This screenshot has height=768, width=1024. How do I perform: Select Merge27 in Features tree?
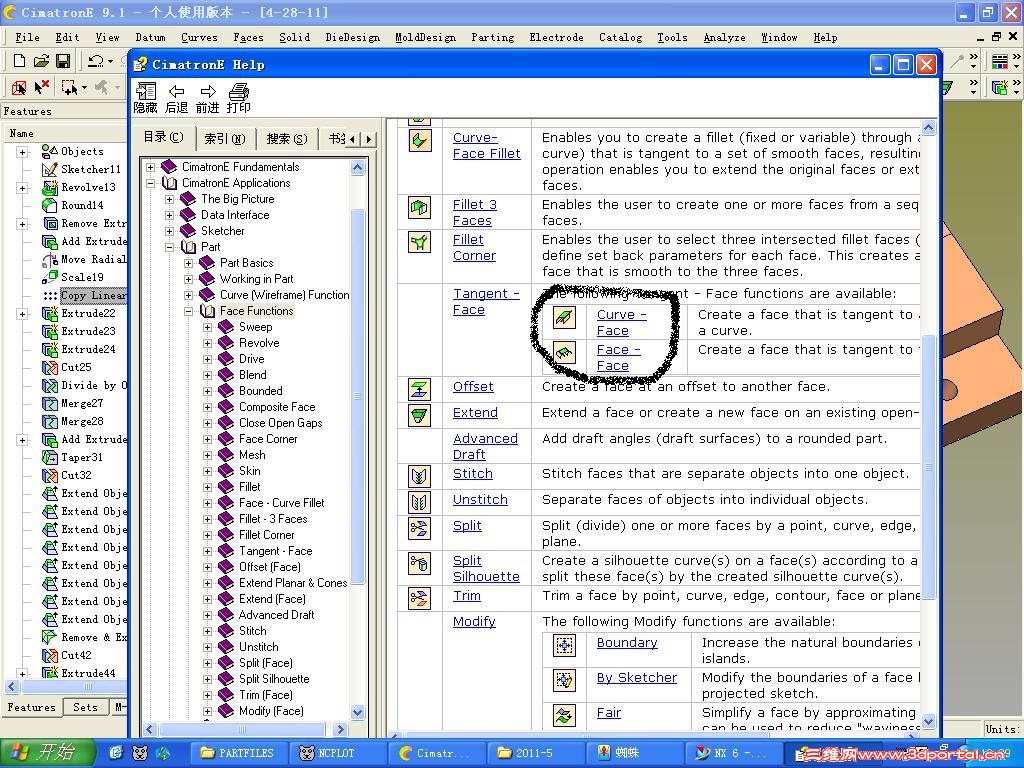82,404
